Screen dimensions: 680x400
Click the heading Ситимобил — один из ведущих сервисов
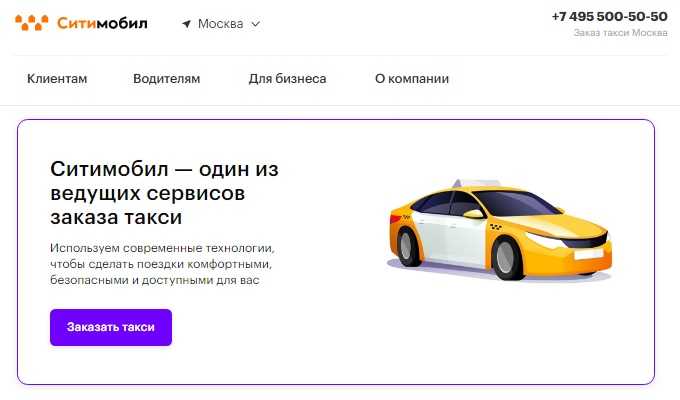[164, 193]
